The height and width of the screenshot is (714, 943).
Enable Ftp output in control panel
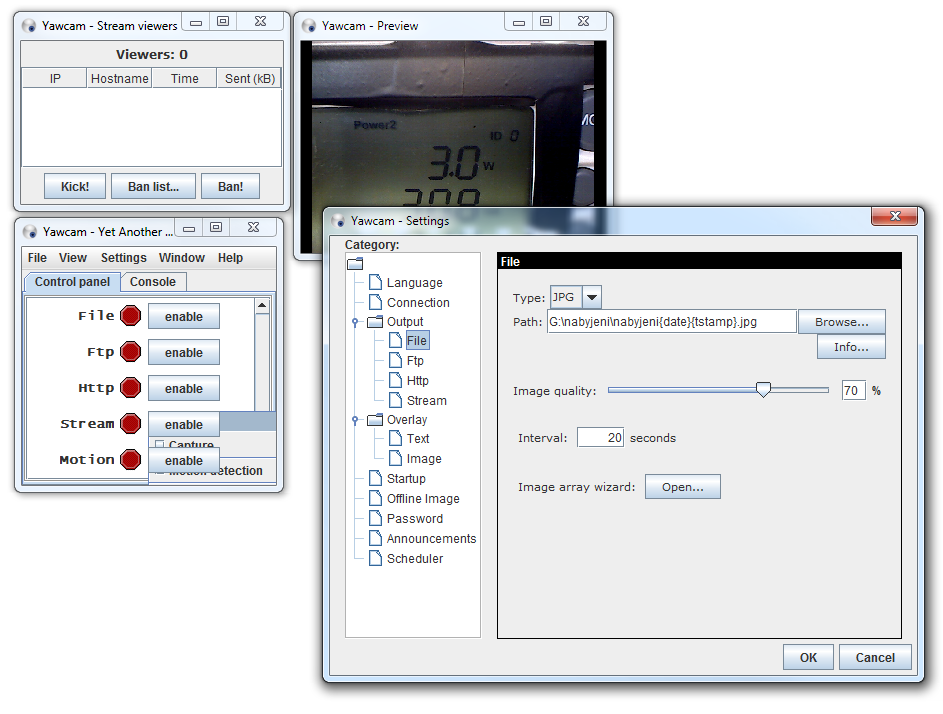pyautogui.click(x=184, y=353)
